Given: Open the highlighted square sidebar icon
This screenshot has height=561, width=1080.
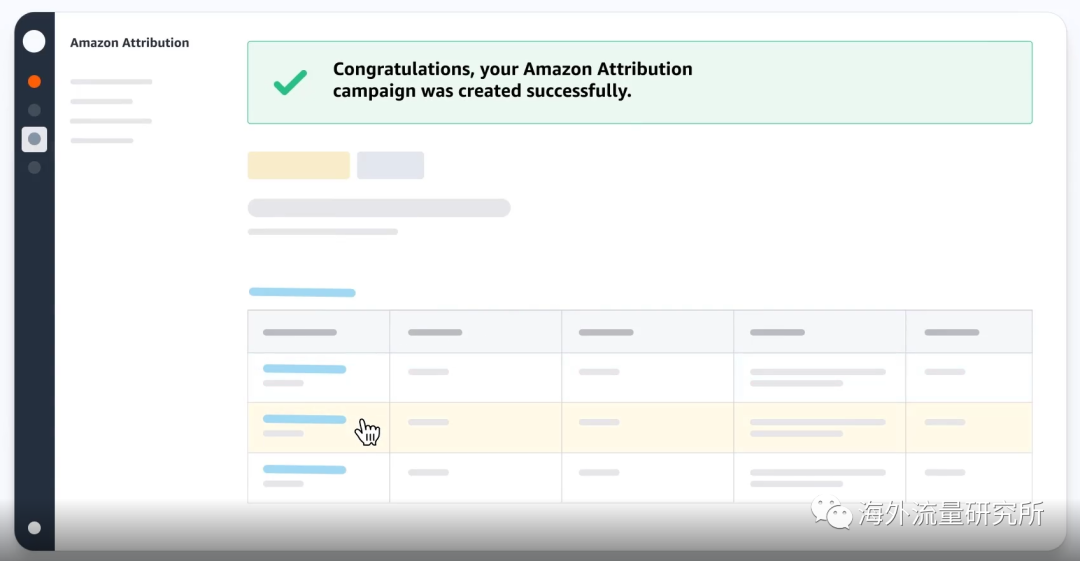Looking at the screenshot, I should tap(34, 139).
